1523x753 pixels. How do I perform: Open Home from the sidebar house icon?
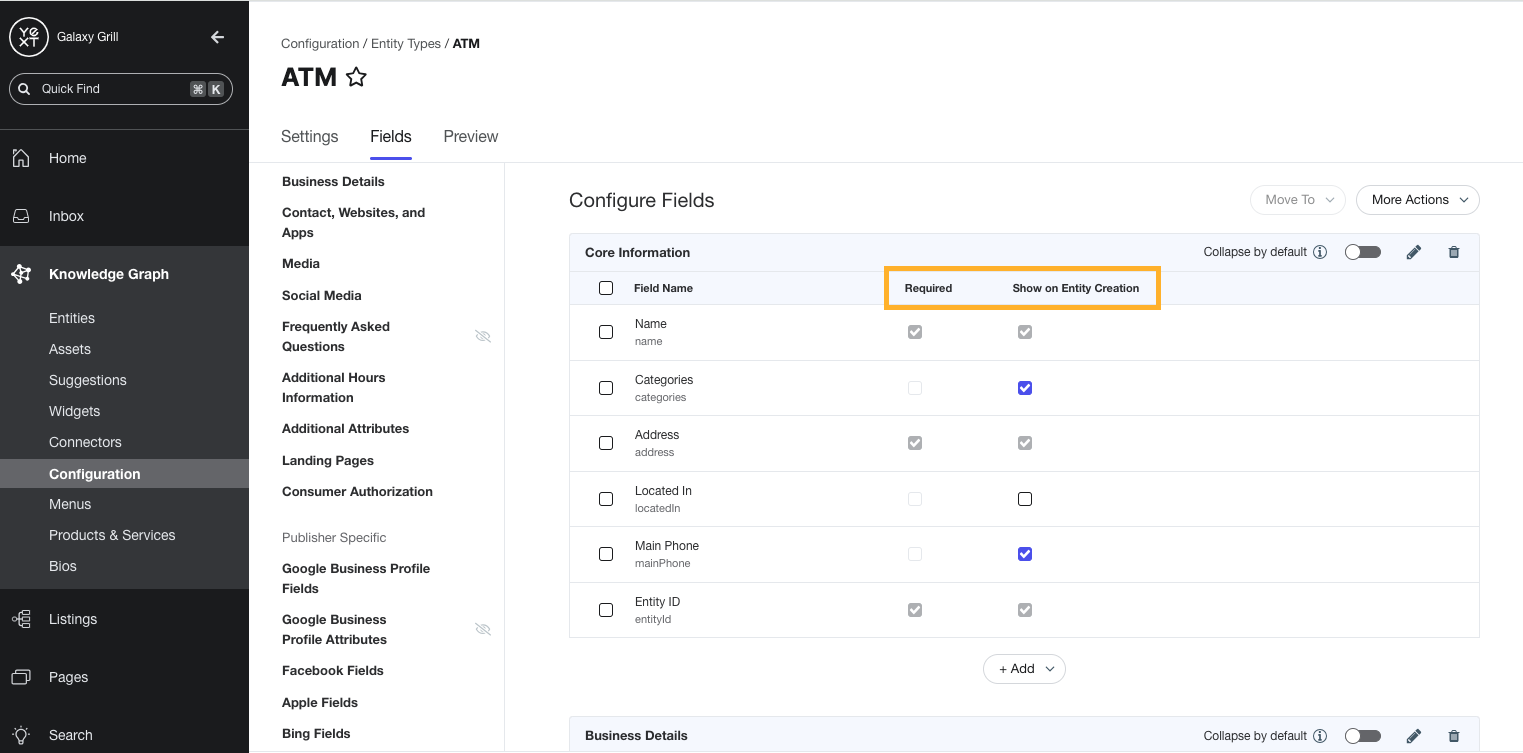[21, 158]
